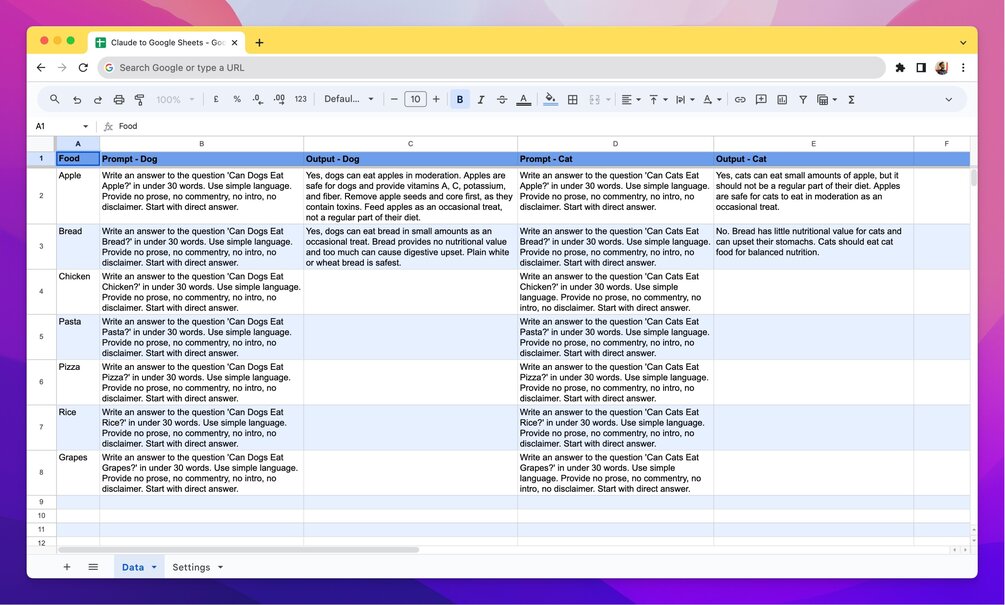Viewport: 1005px width, 605px height.
Task: Open the zoom 100% dropdown
Action: point(175,99)
